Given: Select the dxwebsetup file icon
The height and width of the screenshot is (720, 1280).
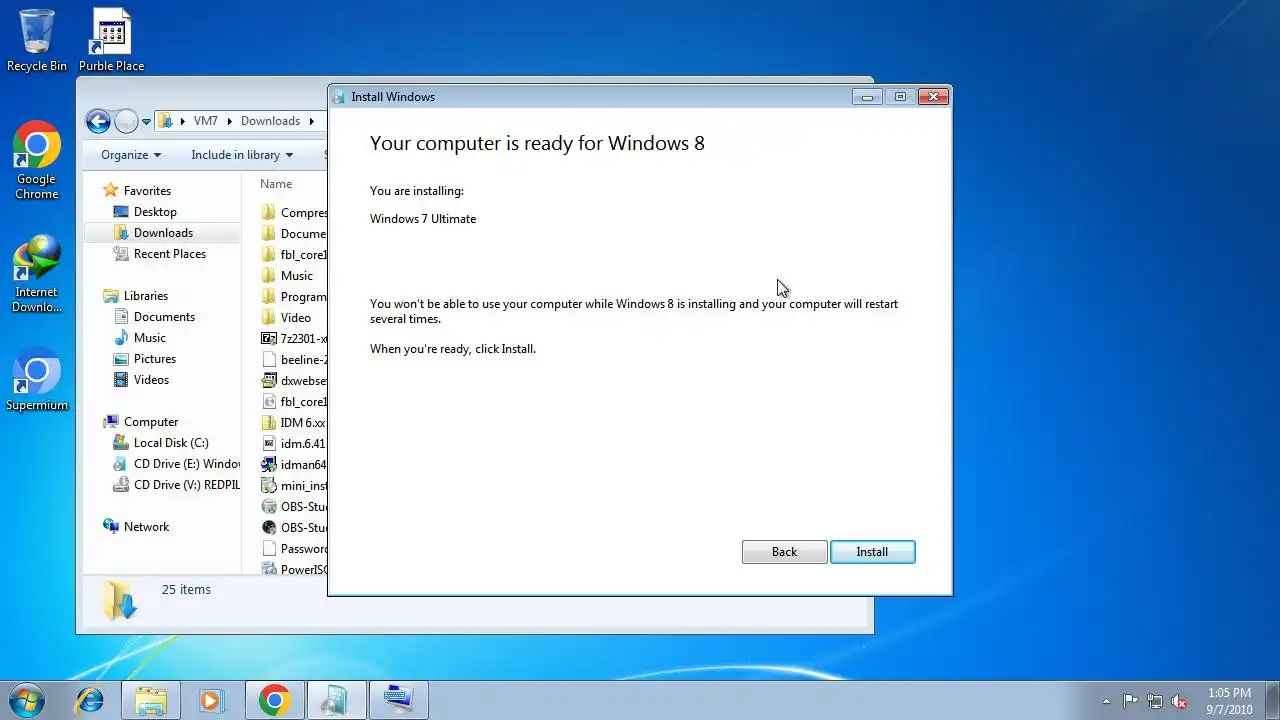Looking at the screenshot, I should pyautogui.click(x=269, y=381).
